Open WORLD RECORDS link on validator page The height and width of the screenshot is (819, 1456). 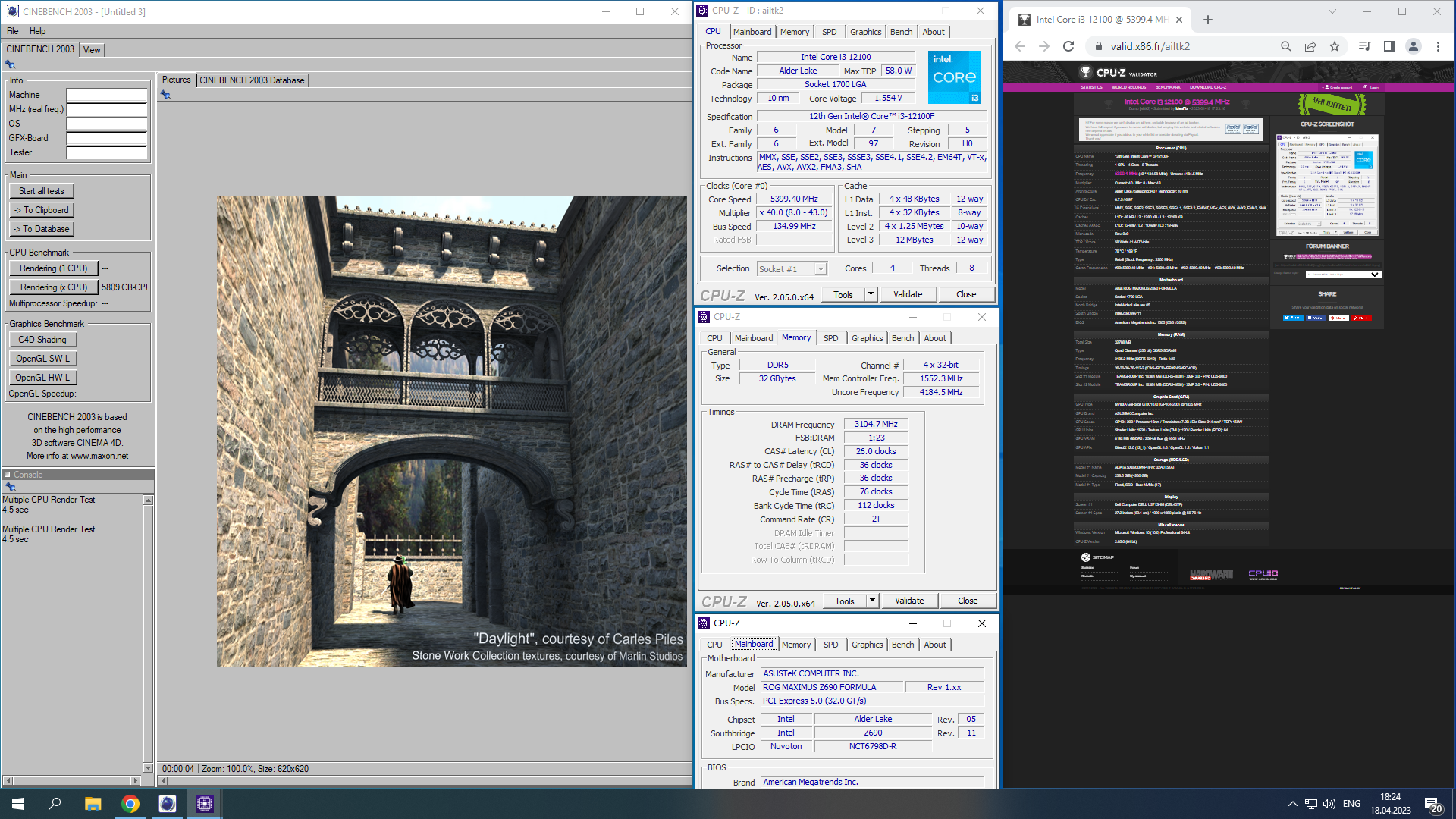point(1129,87)
